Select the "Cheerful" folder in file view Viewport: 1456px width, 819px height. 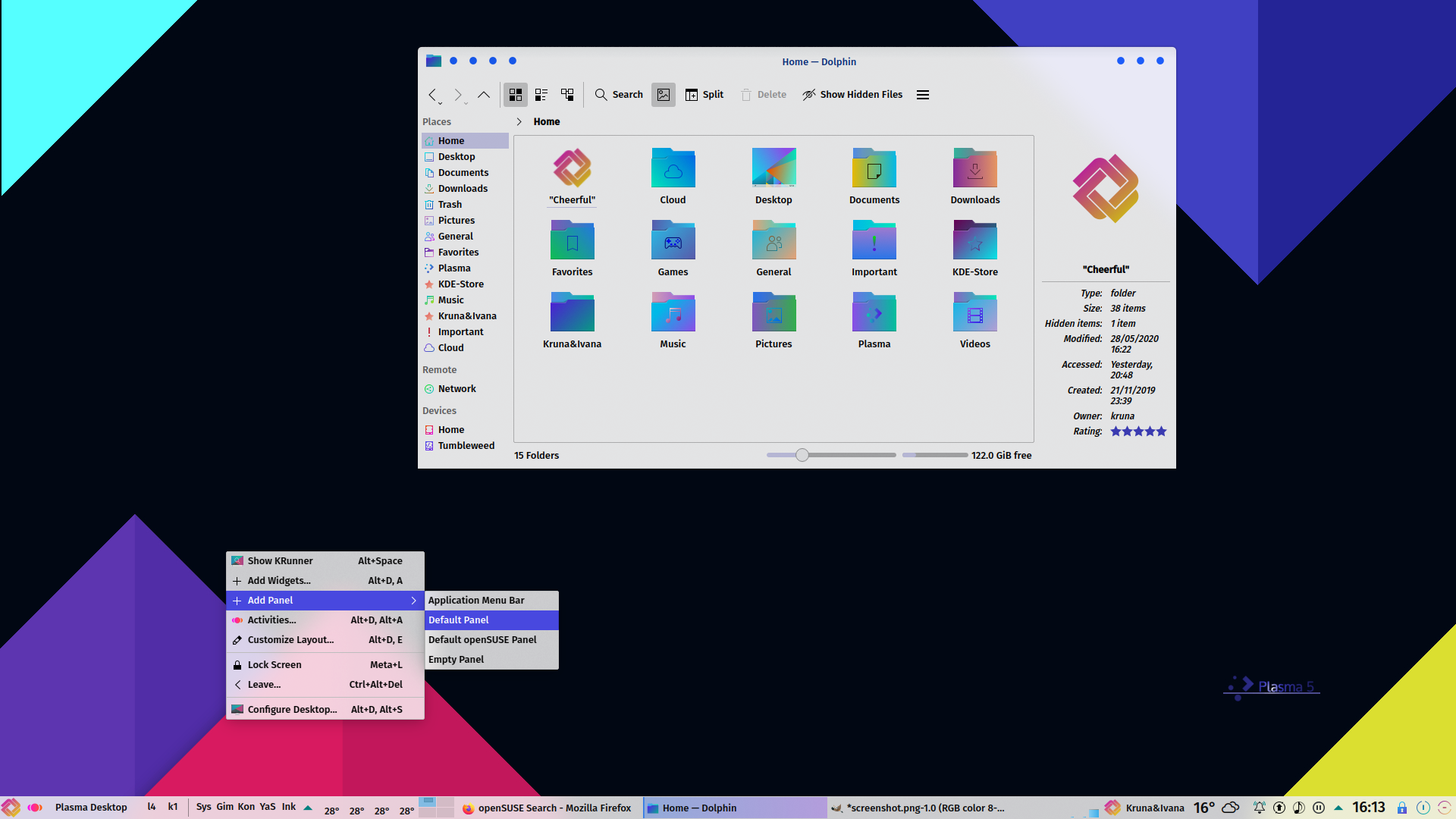coord(573,176)
